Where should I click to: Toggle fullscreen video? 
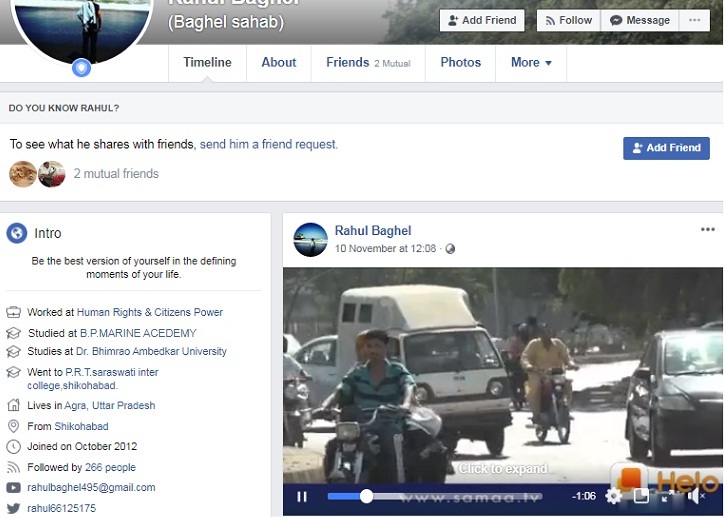click(x=667, y=497)
